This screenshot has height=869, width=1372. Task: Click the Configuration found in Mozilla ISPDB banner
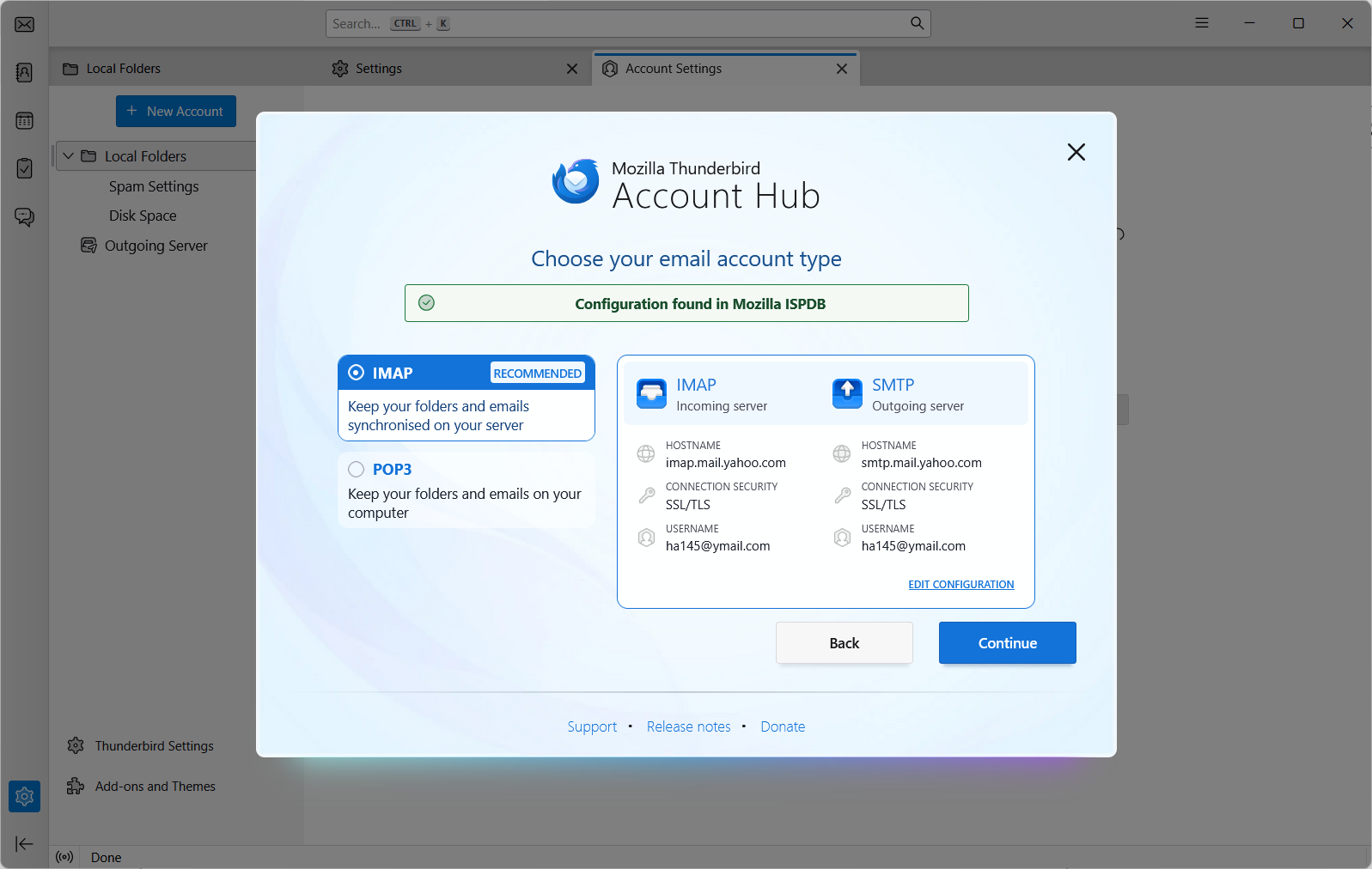point(686,303)
